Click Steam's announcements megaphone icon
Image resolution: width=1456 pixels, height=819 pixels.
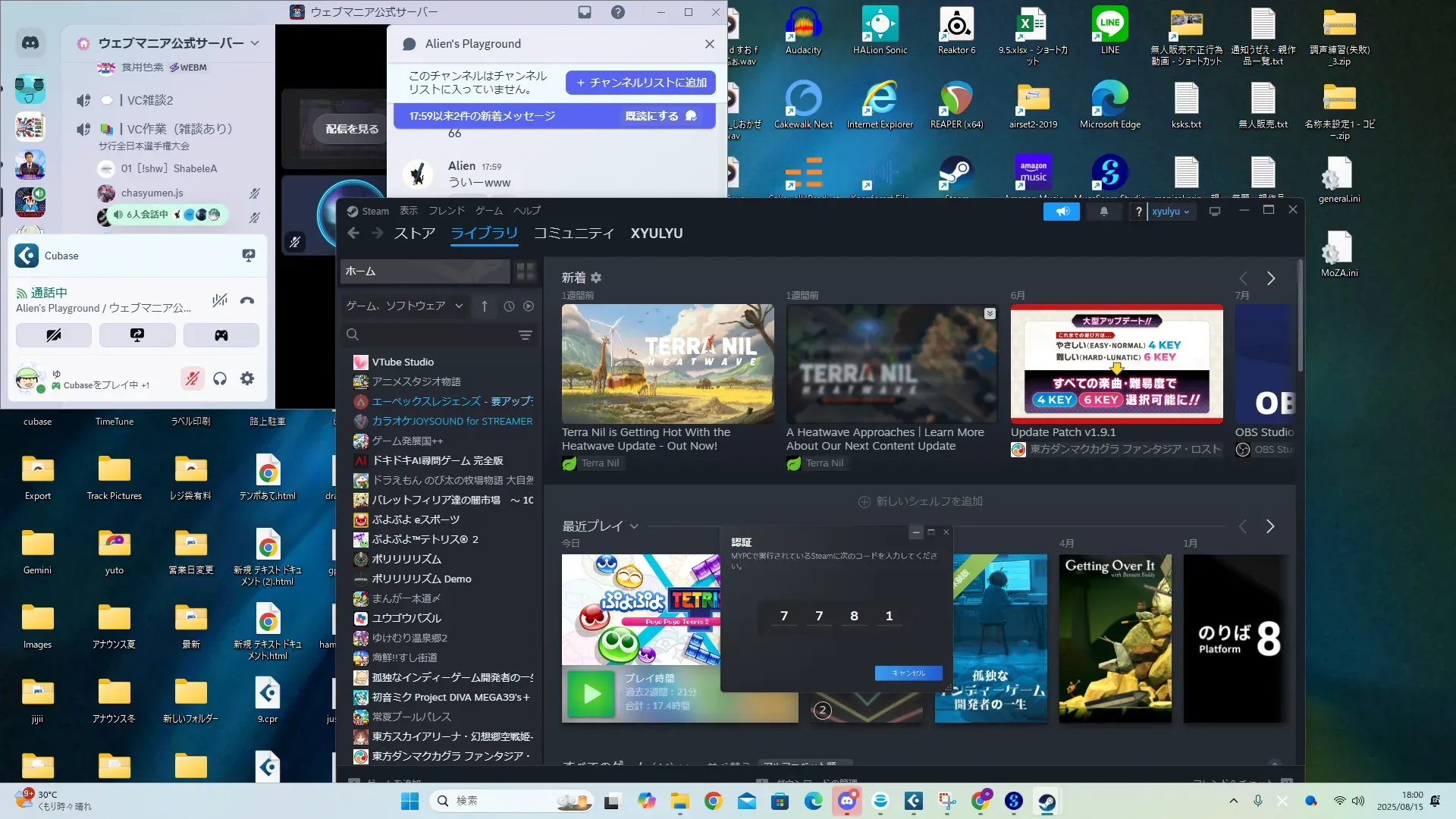[1062, 212]
